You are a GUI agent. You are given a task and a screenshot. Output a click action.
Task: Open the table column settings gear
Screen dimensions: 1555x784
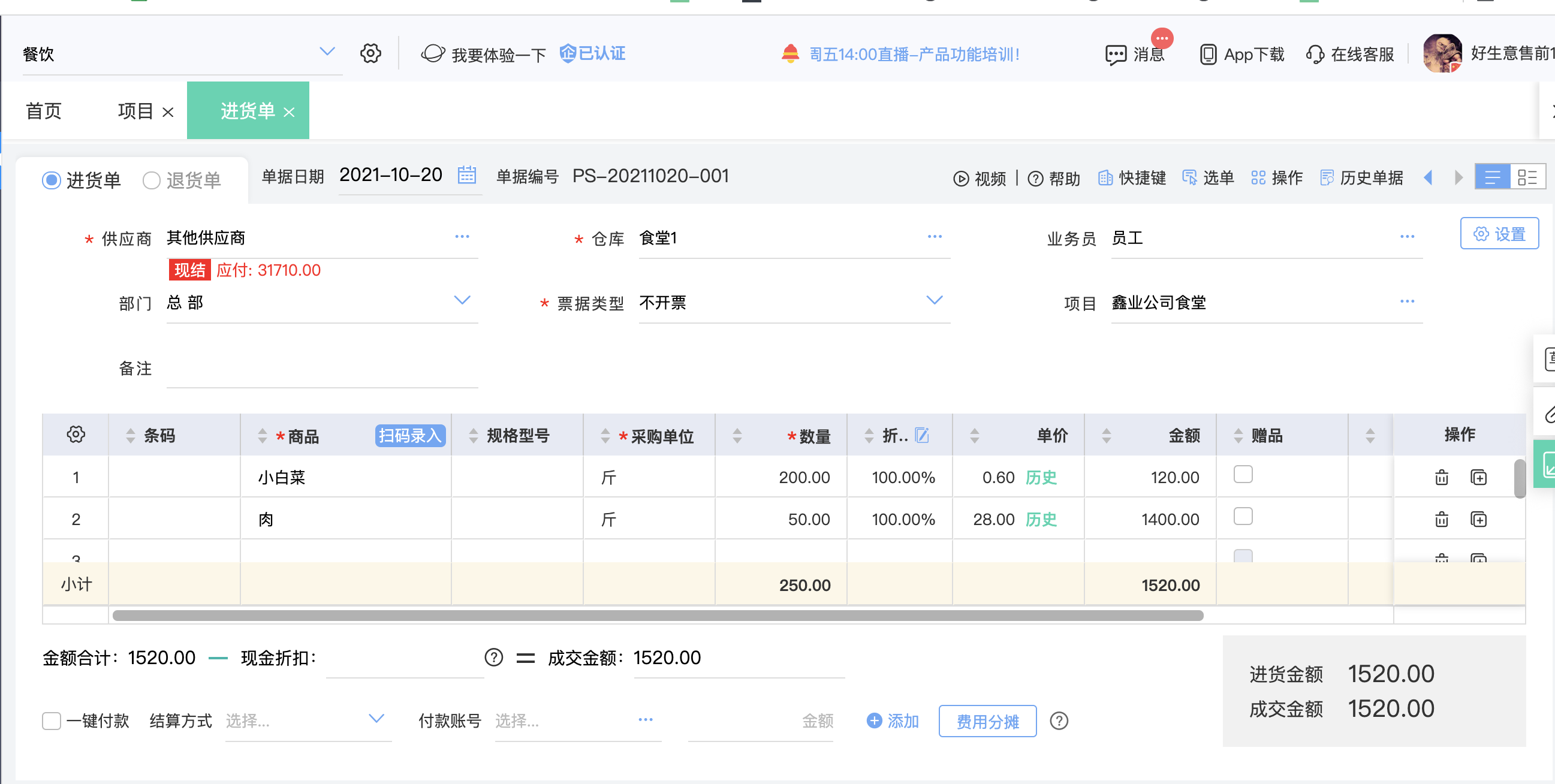pos(76,435)
